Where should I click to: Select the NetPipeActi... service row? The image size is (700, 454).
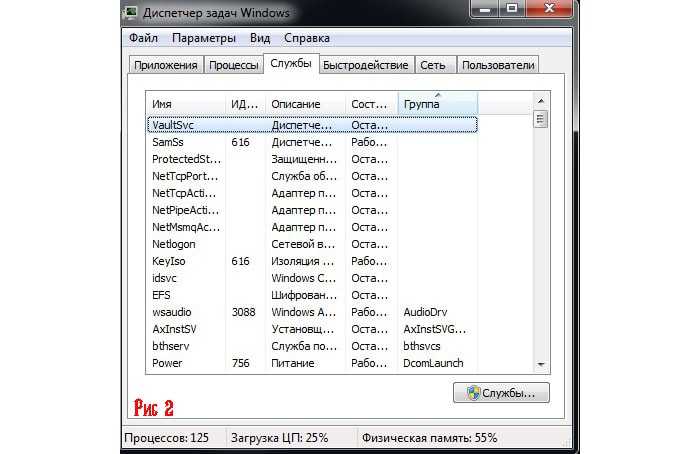[312, 210]
